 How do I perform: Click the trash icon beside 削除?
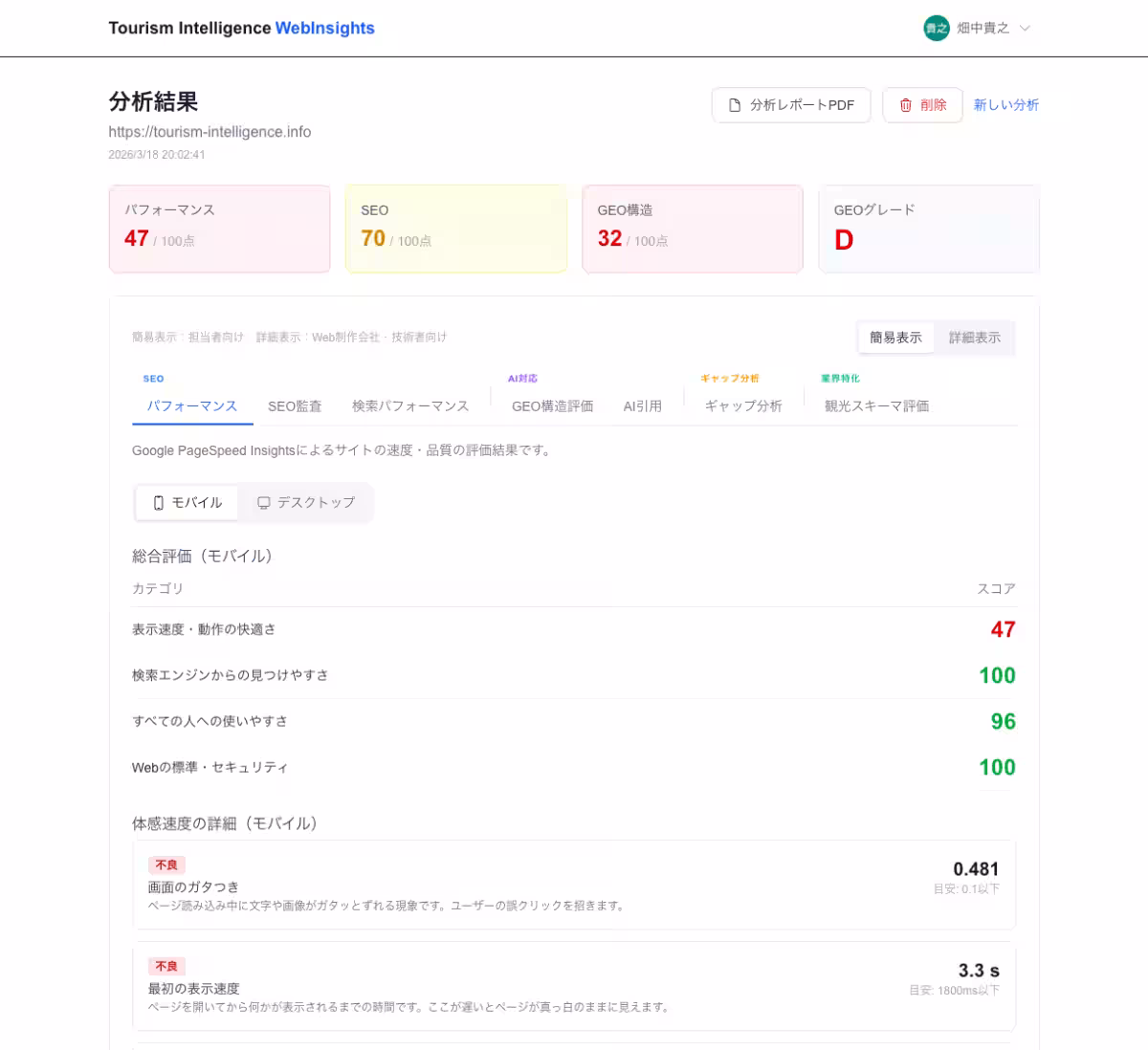coord(905,105)
